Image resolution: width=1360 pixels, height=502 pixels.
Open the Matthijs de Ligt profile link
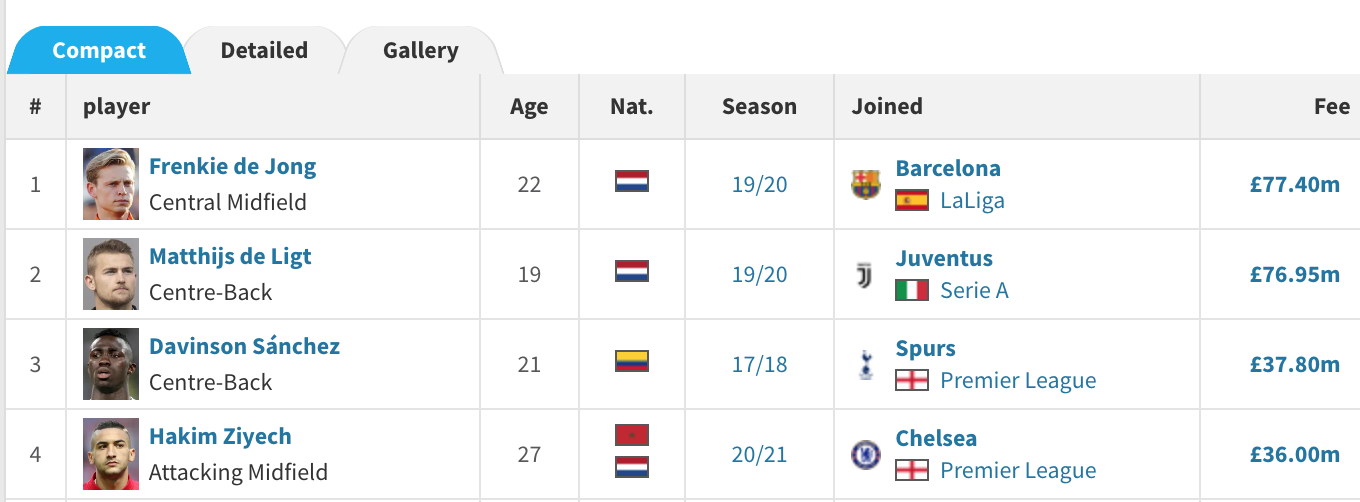click(x=230, y=257)
